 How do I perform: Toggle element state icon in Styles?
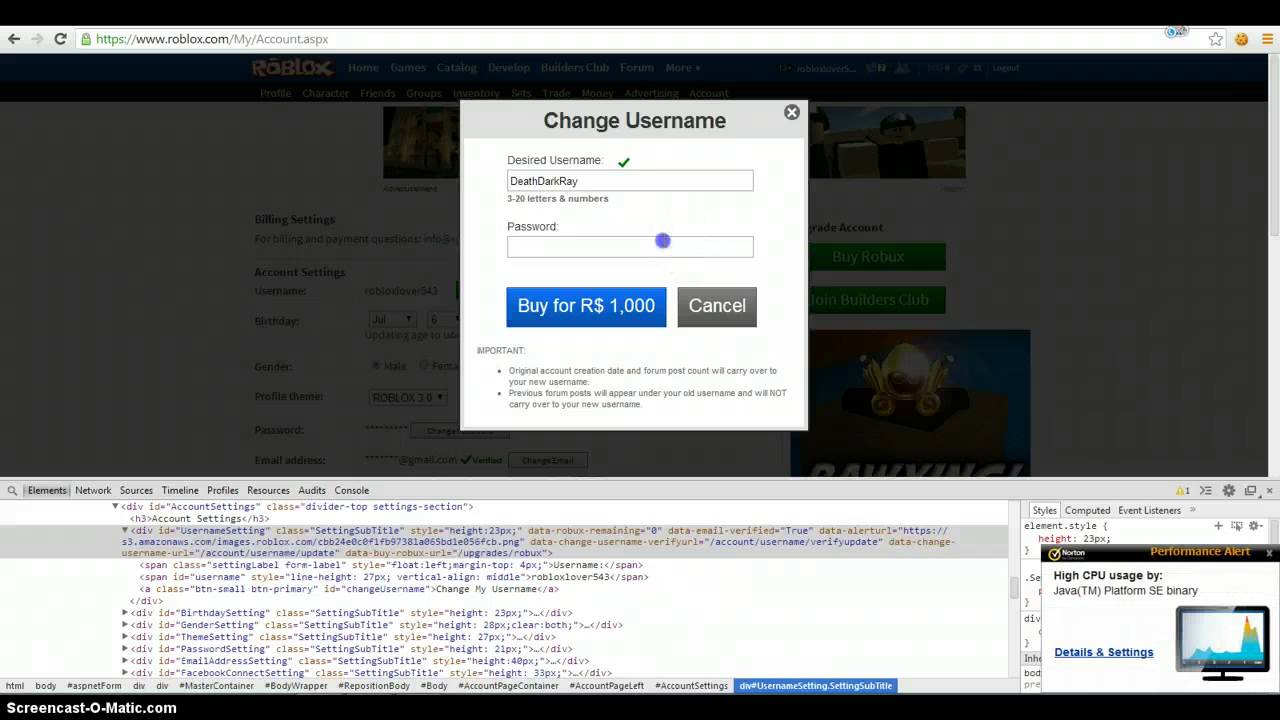tap(1237, 526)
